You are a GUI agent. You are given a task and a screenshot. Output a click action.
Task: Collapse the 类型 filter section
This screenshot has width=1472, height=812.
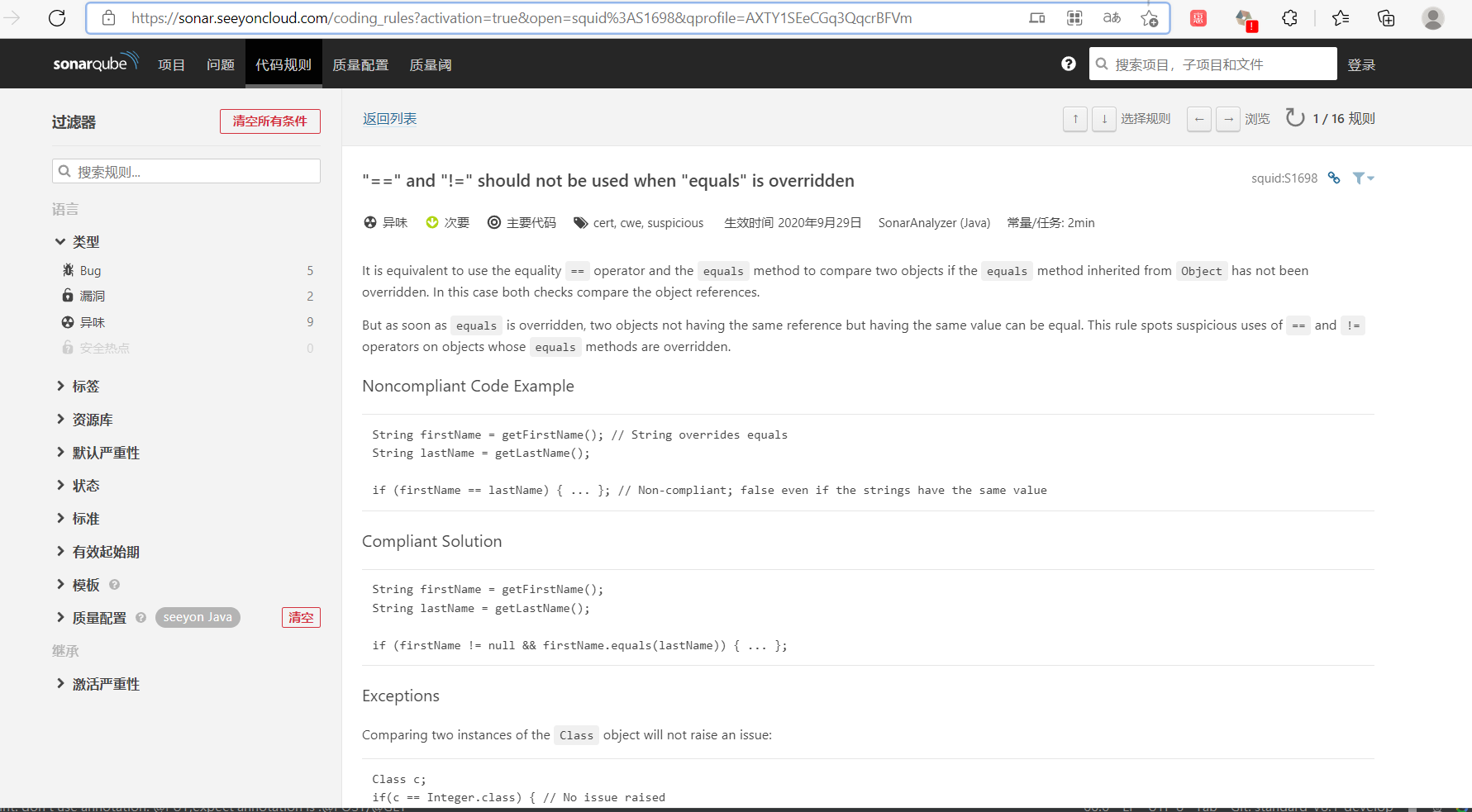(x=85, y=242)
